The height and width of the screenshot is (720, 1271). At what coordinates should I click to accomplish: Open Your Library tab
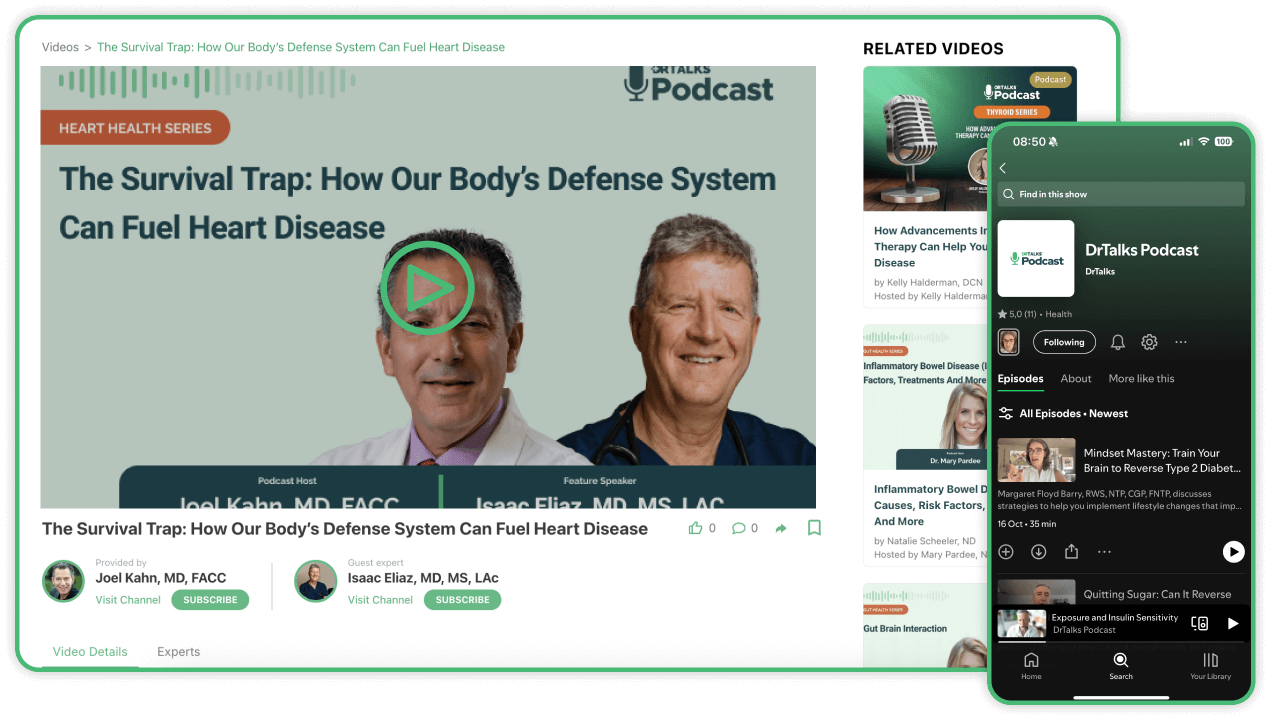1210,666
